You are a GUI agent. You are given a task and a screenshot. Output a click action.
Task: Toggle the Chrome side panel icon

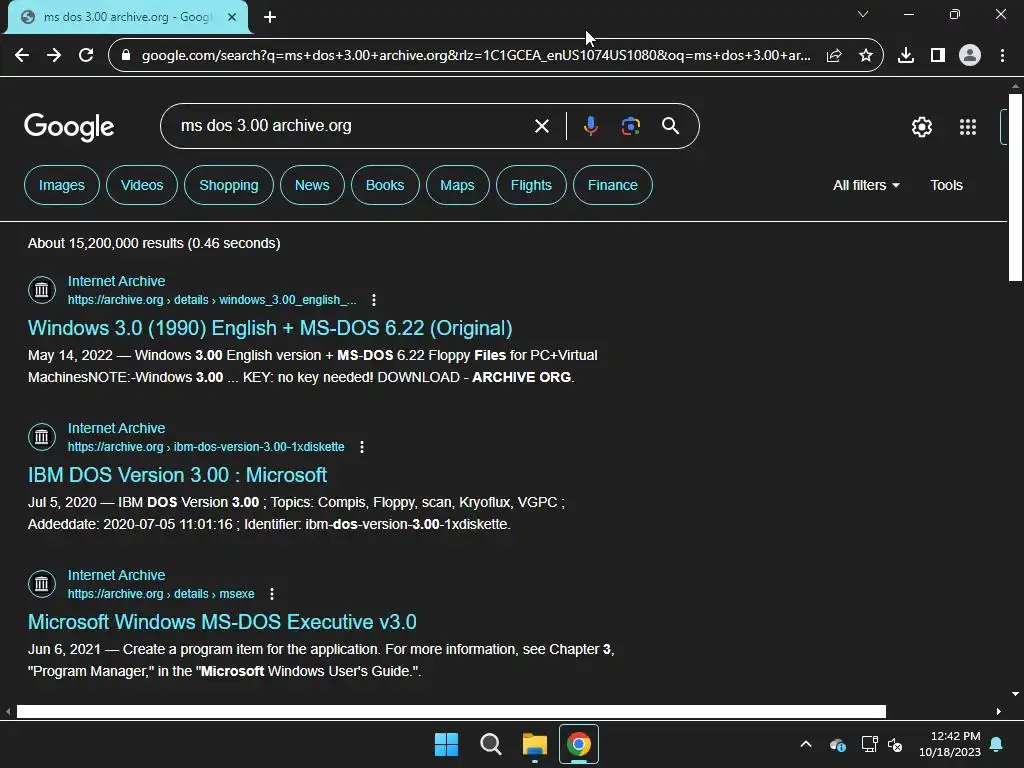point(938,56)
